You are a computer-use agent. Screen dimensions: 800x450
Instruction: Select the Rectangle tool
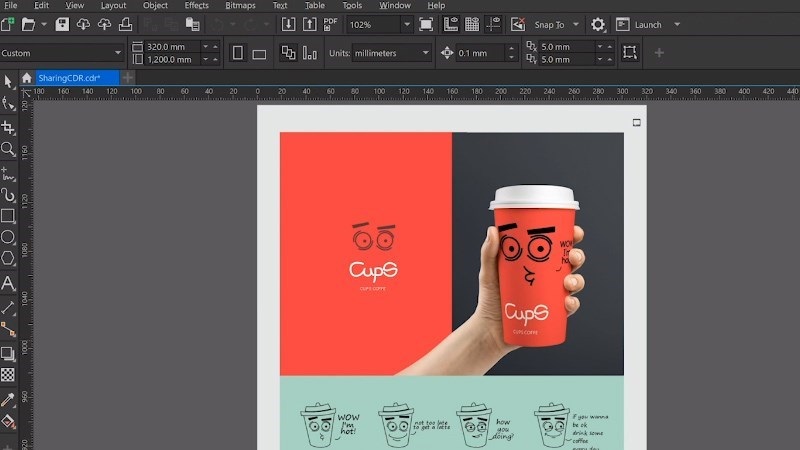click(x=8, y=216)
